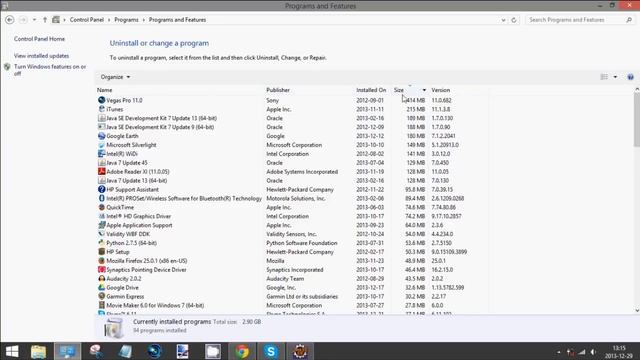Open View installed updates link
The height and width of the screenshot is (360, 640).
[41, 56]
